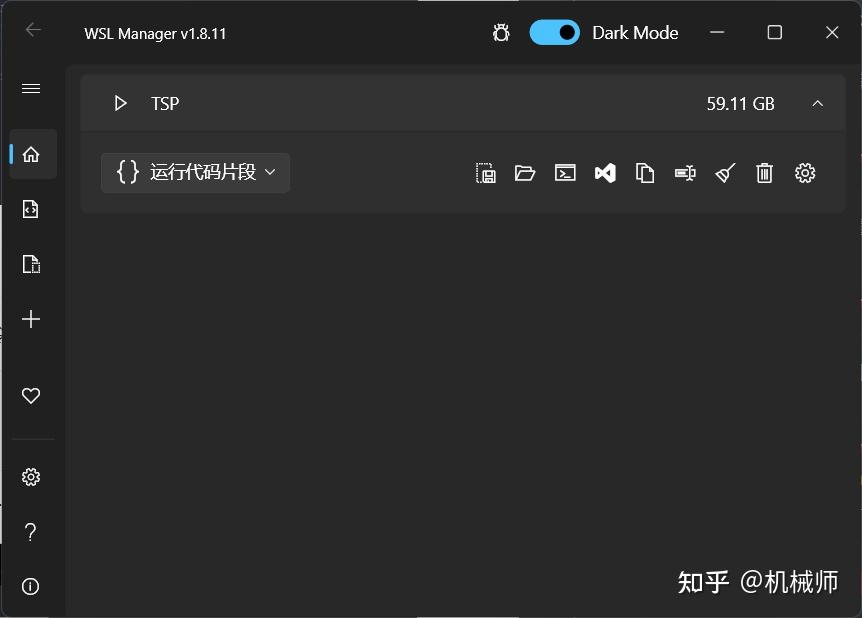This screenshot has width=862, height=618.
Task: Duplicate the TSP distribution
Action: [x=645, y=173]
